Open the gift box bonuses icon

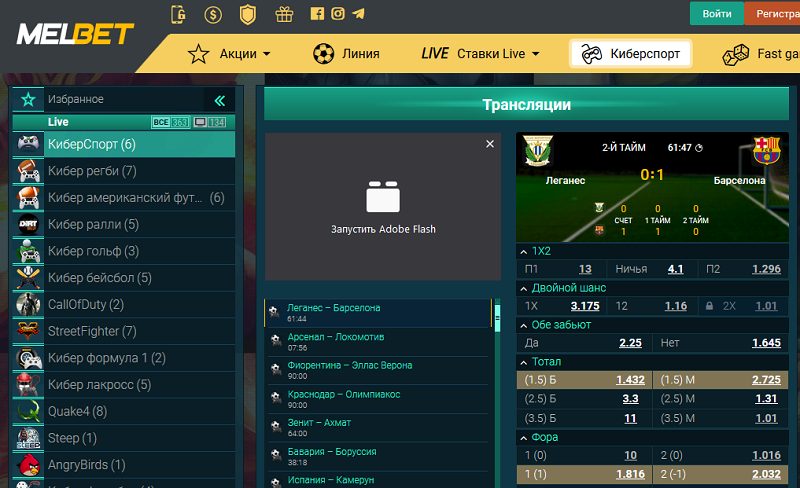(284, 14)
